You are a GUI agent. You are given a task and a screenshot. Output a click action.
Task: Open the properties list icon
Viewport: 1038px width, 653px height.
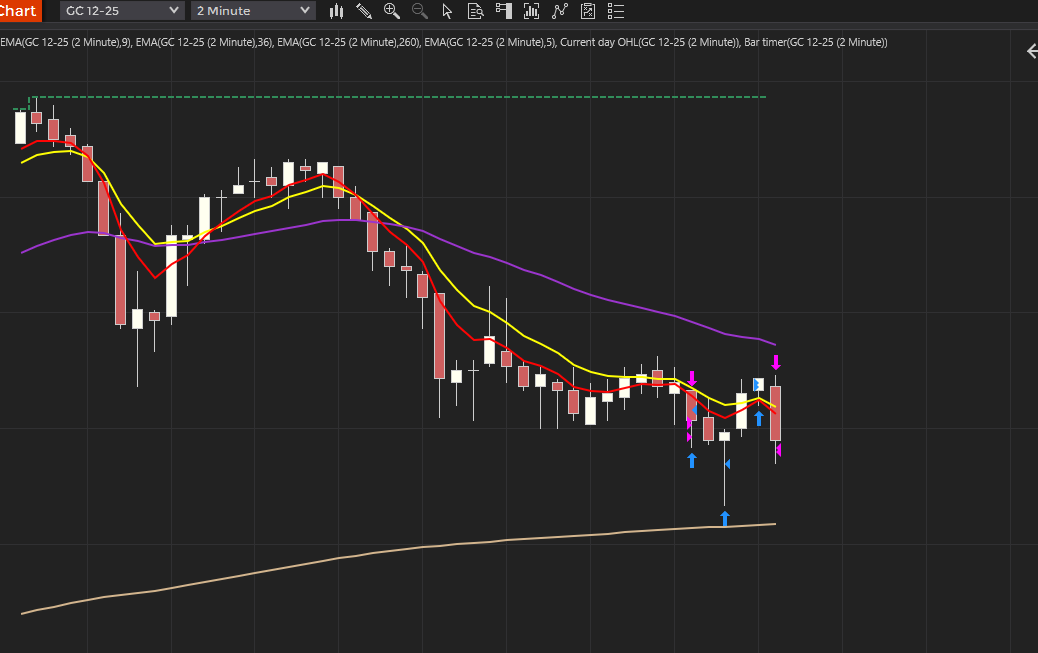pyautogui.click(x=616, y=11)
